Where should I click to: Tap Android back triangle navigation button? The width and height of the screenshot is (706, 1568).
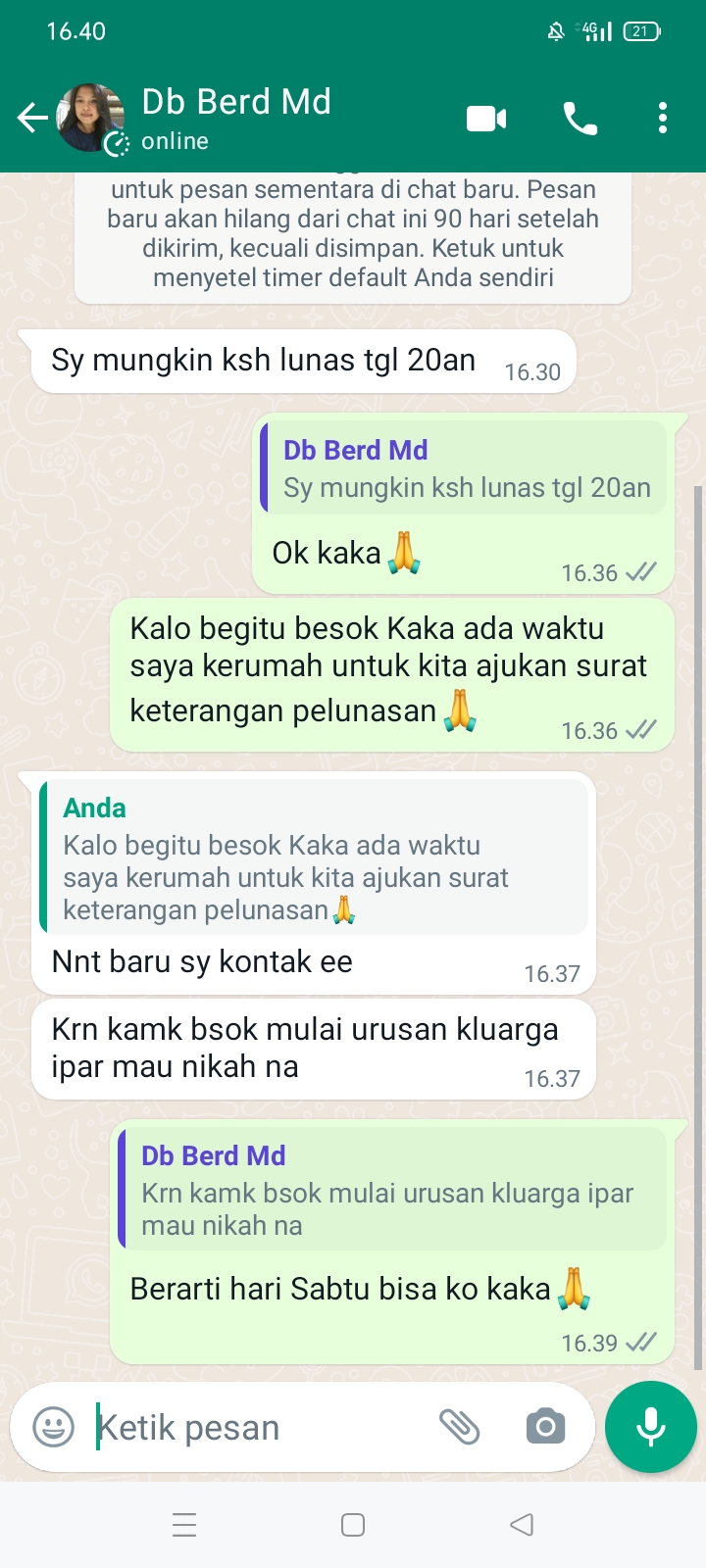(522, 1525)
